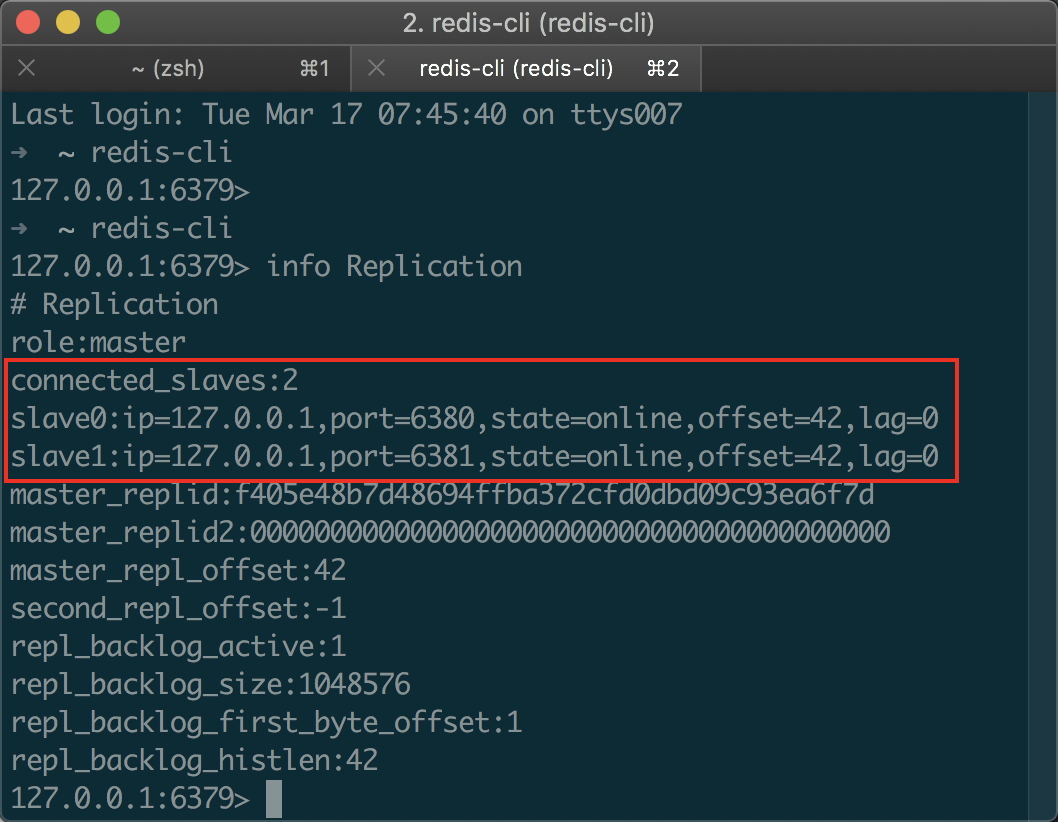Click the 'master_repl_offset:42' line
Image resolution: width=1058 pixels, height=822 pixels.
point(178,571)
